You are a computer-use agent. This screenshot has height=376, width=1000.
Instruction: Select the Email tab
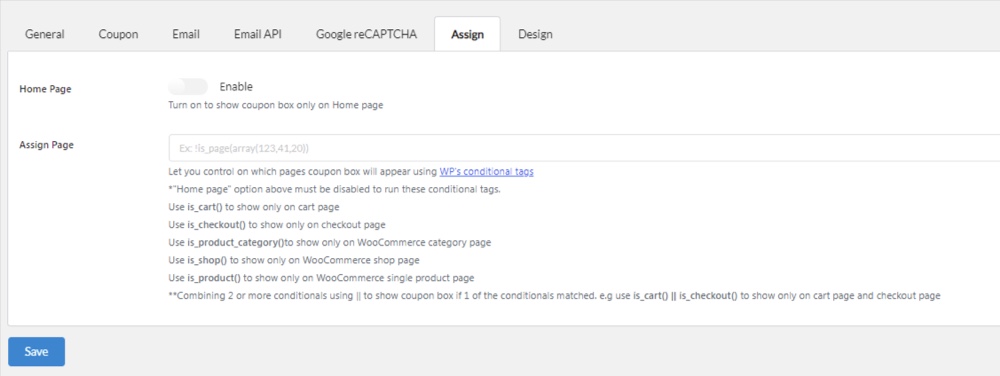coord(186,34)
